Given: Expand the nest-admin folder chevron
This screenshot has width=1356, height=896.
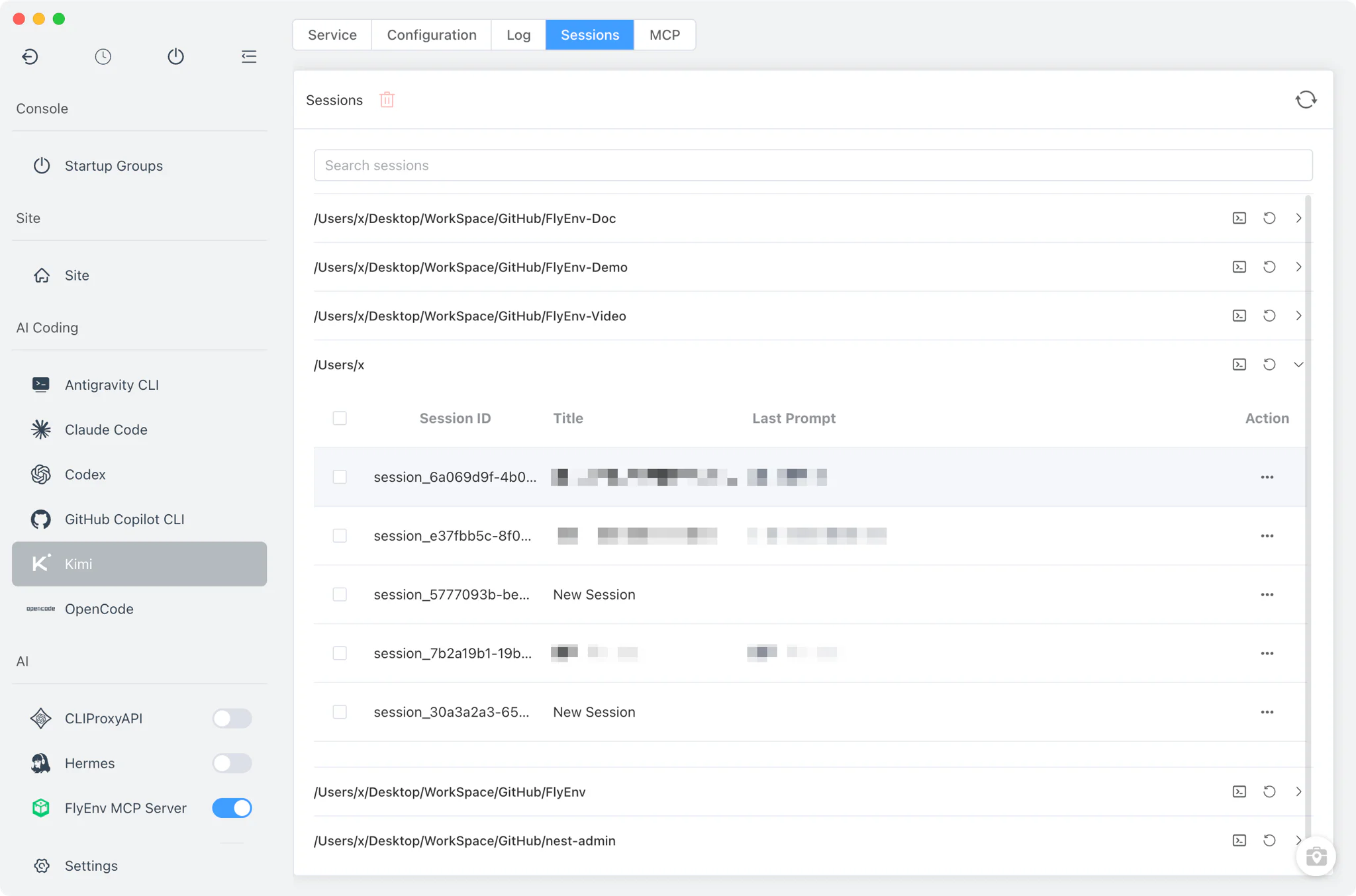Looking at the screenshot, I should point(1298,840).
